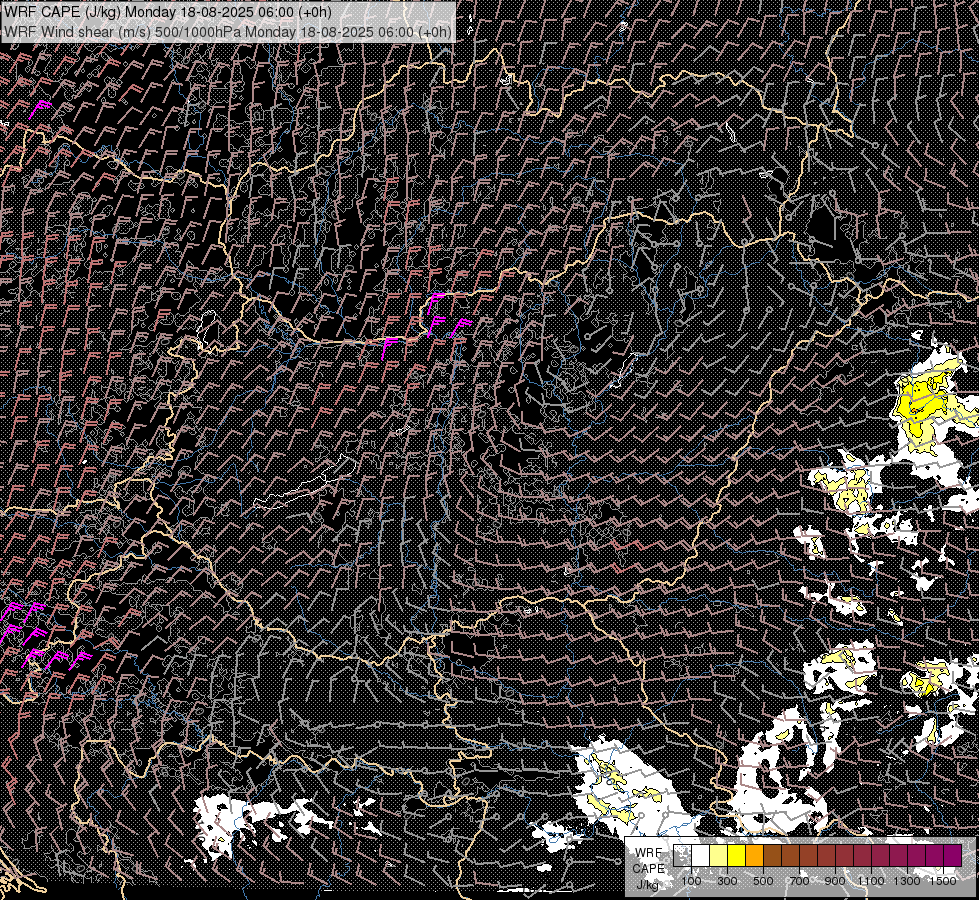979x900 pixels.
Task: Click the orange CAPE legend swatch
Action: 754,855
